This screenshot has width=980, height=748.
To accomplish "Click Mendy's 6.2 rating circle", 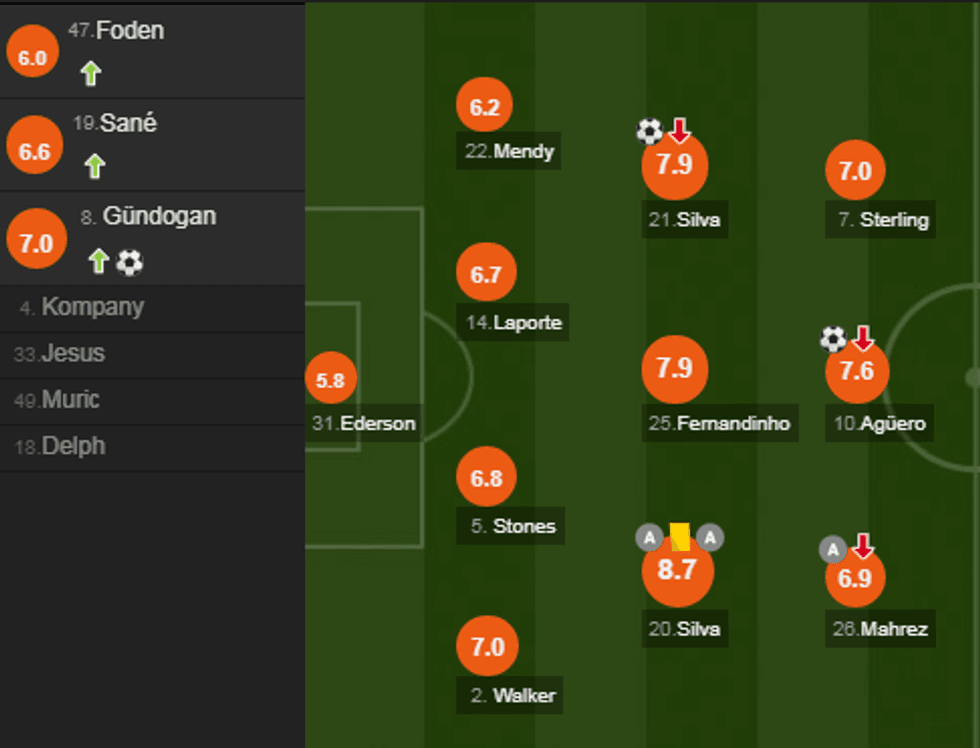I will pyautogui.click(x=484, y=107).
